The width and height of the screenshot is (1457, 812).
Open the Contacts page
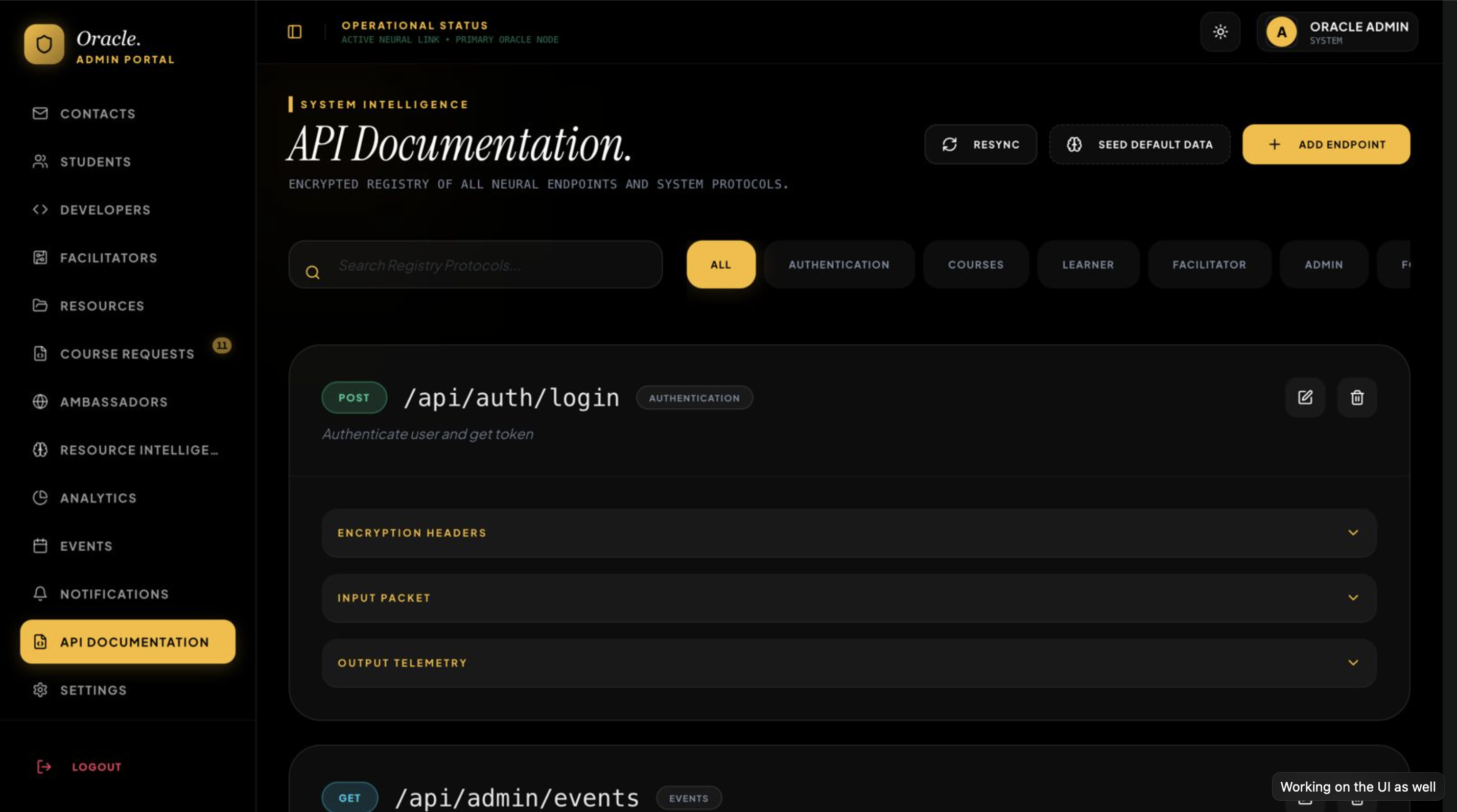click(128, 114)
